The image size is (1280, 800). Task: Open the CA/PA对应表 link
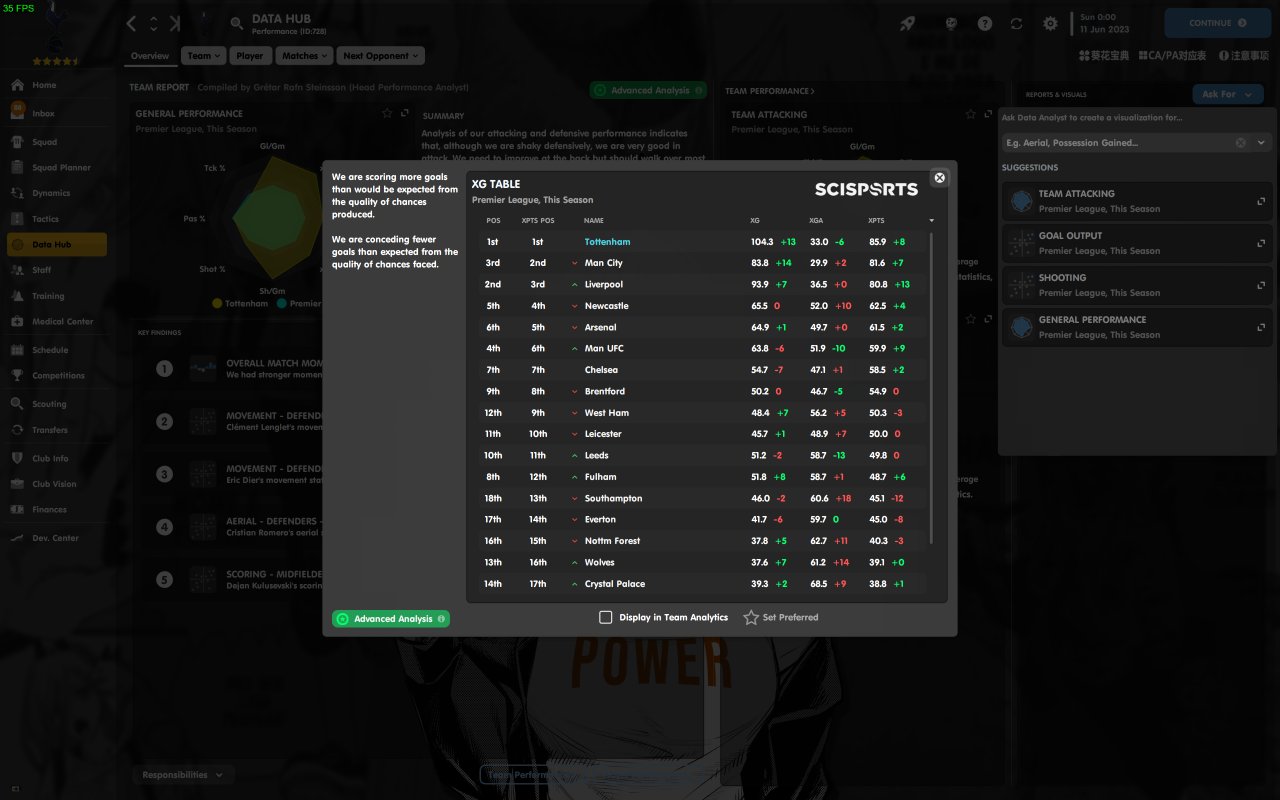(1172, 56)
